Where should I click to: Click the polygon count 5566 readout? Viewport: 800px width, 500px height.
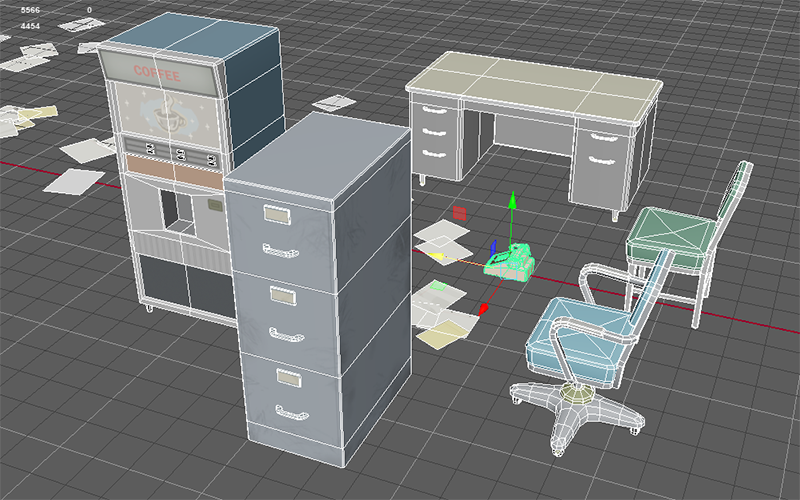(30, 10)
